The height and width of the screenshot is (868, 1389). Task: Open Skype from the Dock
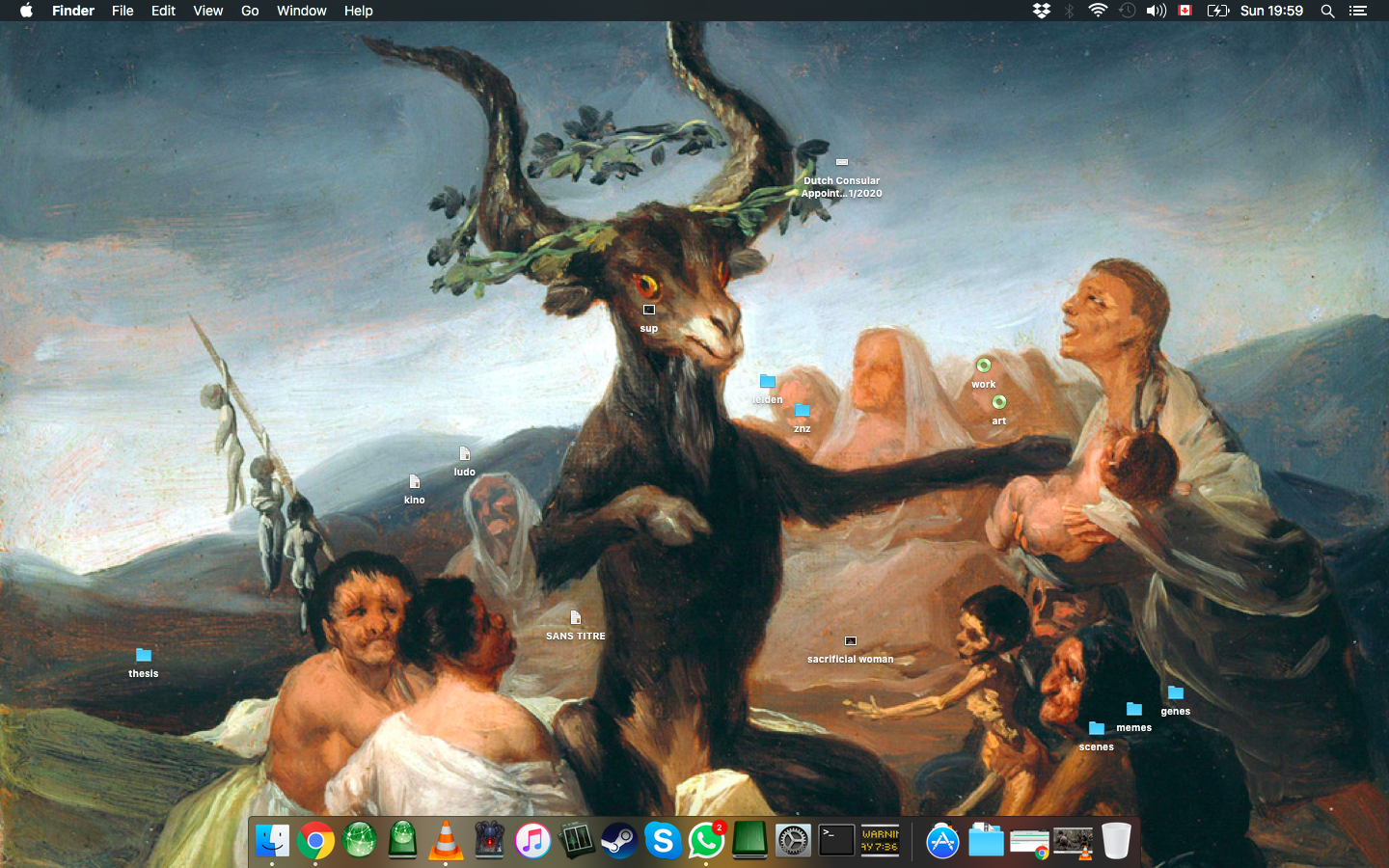(663, 841)
